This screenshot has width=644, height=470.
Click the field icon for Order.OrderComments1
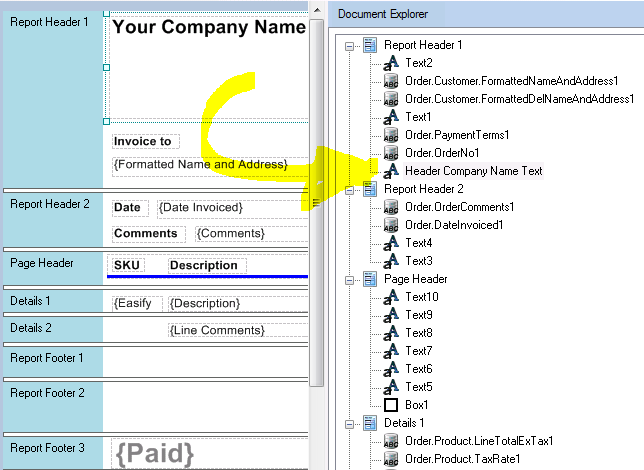point(391,207)
